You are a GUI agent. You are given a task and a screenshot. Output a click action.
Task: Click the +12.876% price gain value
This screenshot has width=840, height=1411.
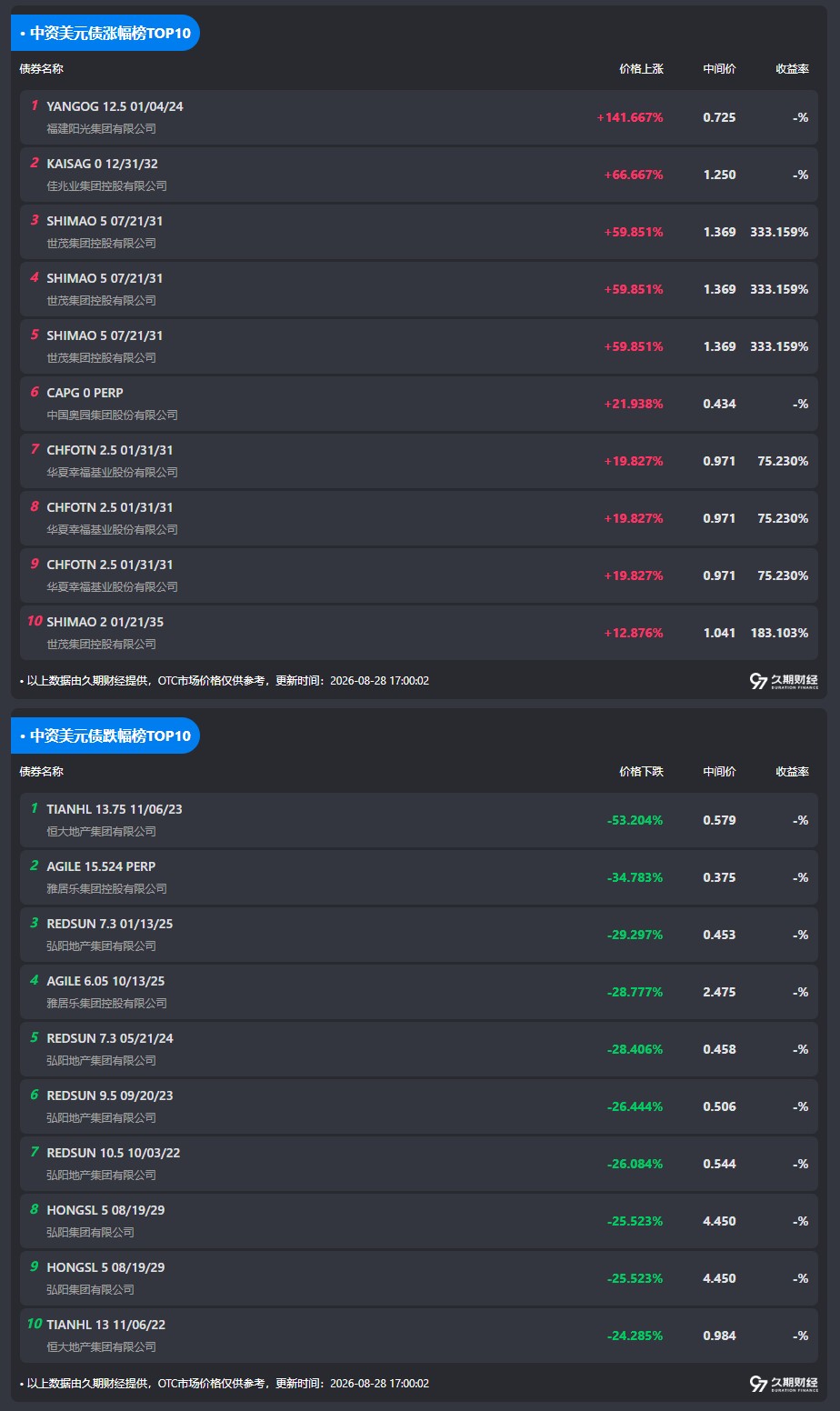click(634, 633)
